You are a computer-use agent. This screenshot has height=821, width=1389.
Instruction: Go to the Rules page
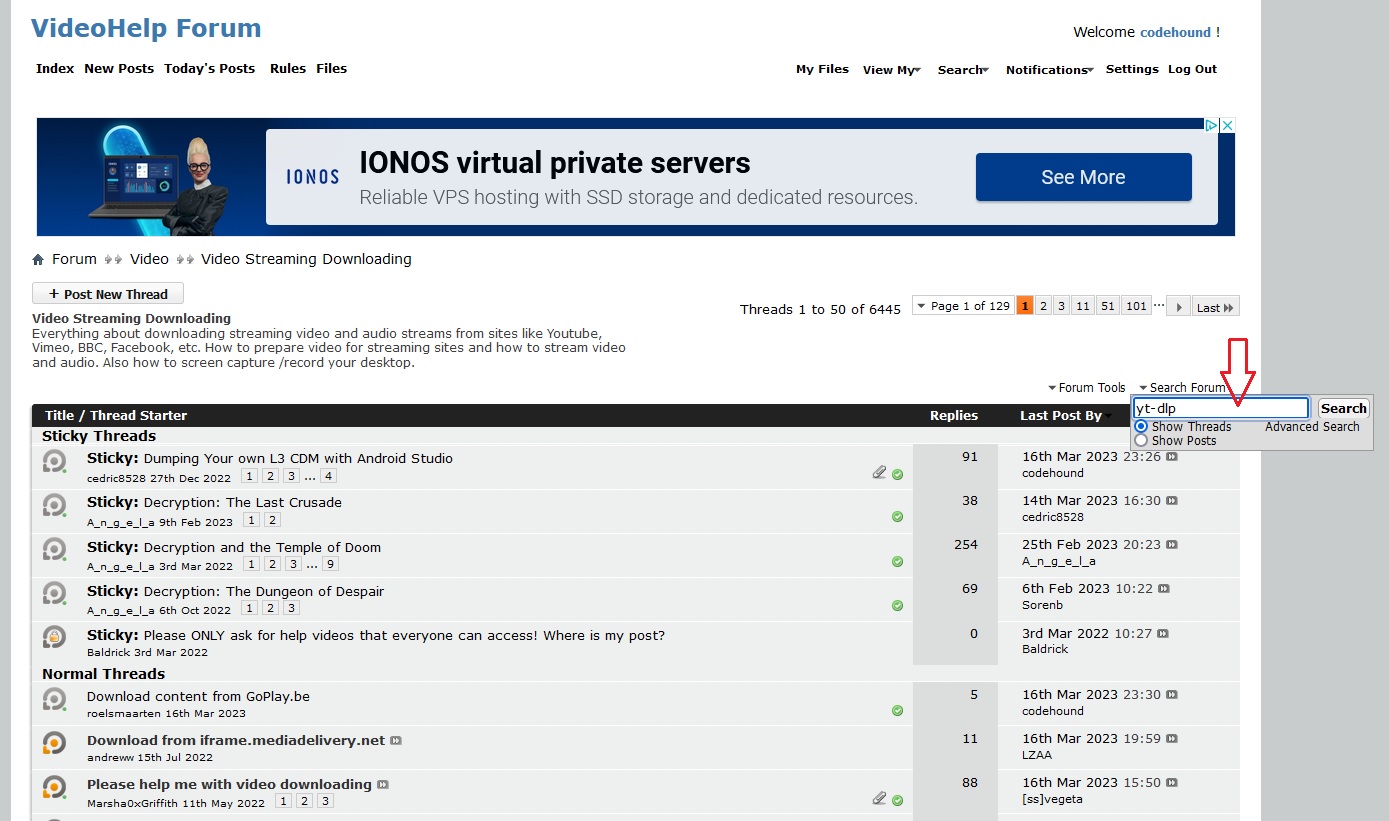point(288,69)
